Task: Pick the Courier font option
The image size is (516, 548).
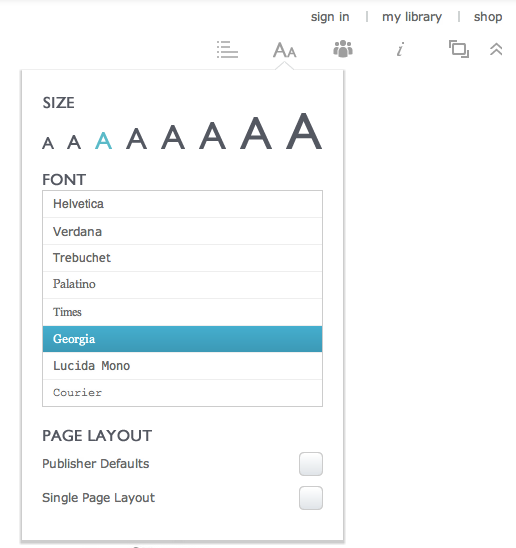Action: pyautogui.click(x=182, y=393)
